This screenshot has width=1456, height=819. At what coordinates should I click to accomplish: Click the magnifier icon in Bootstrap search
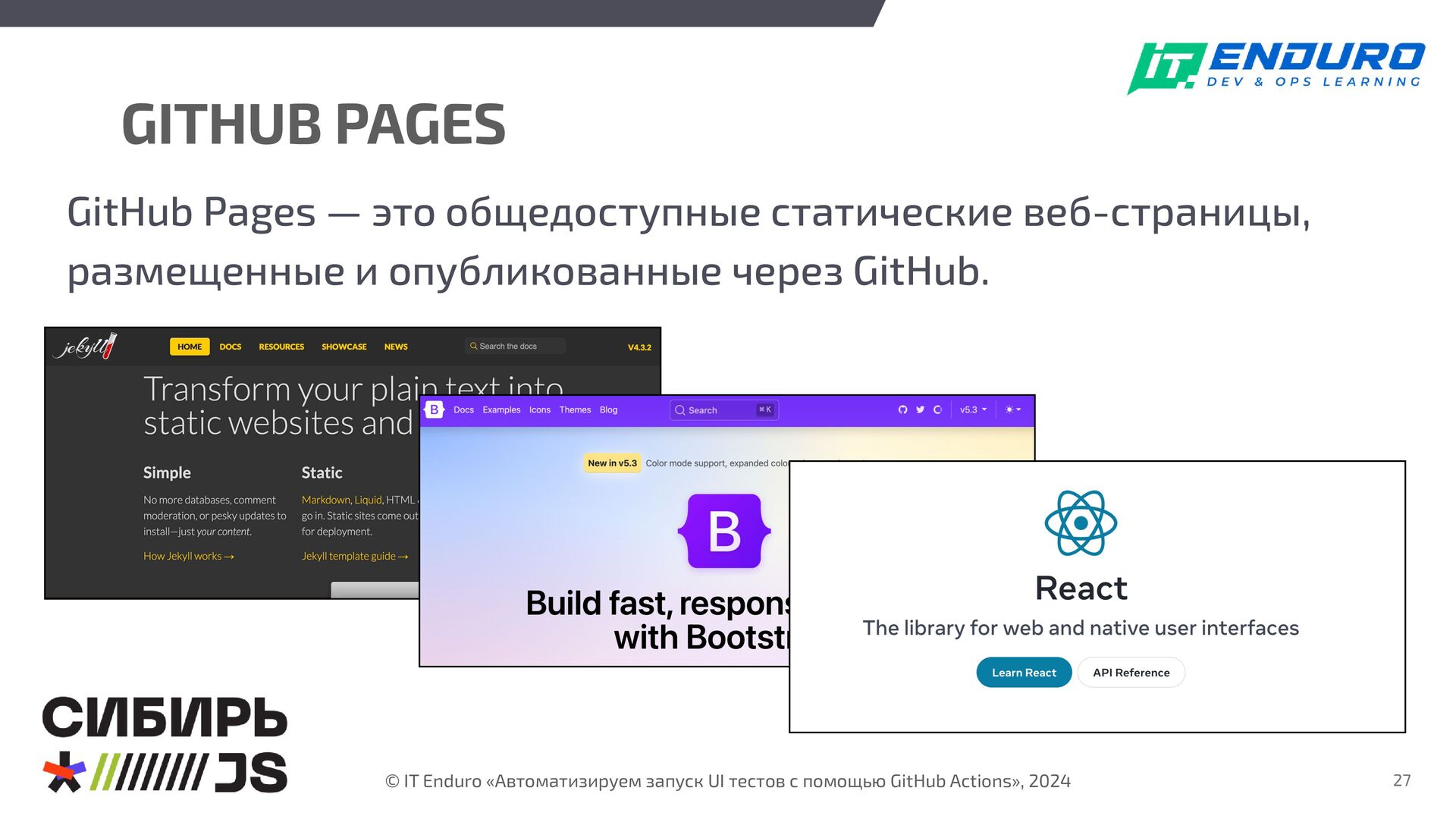[679, 409]
